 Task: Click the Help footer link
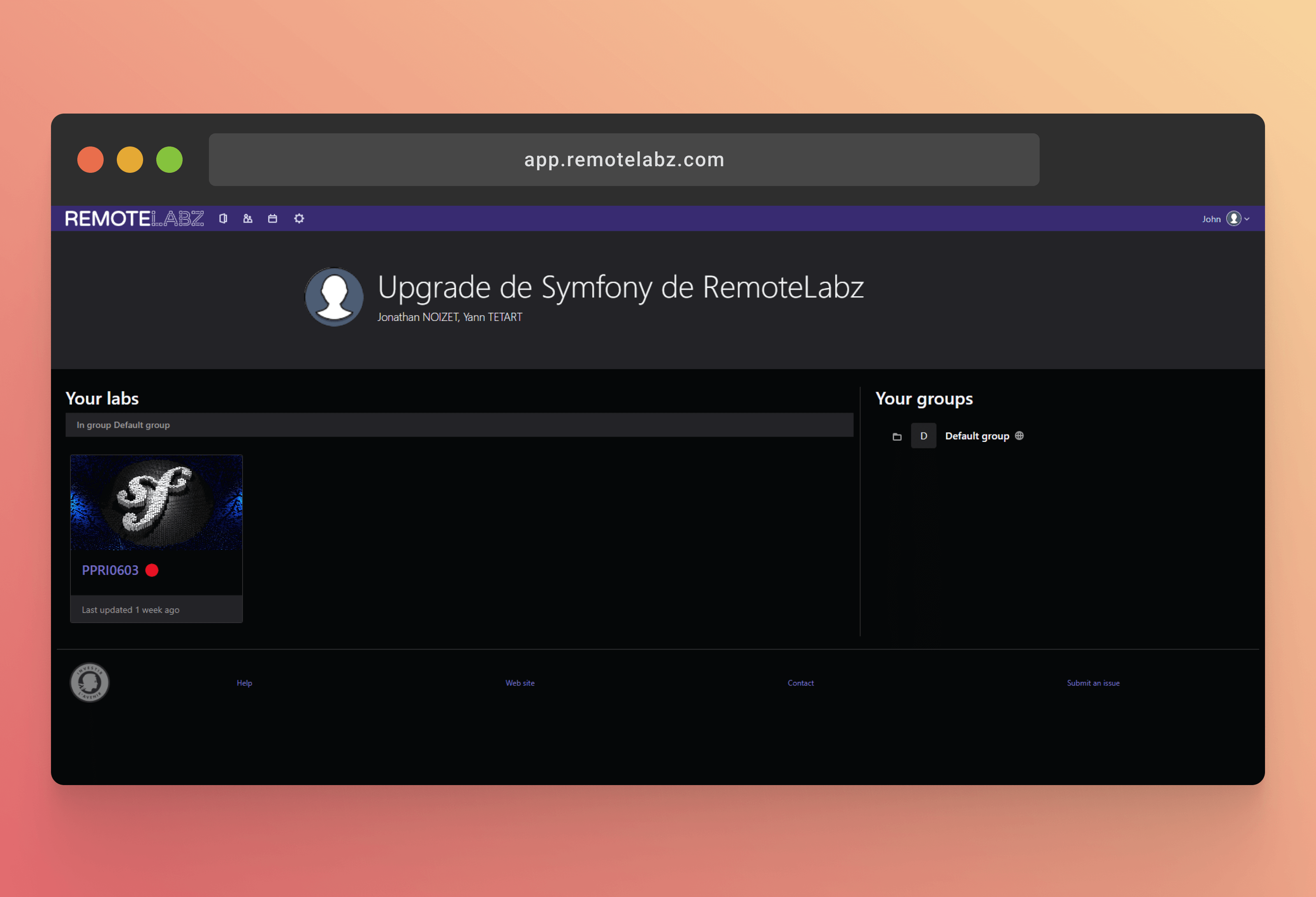pyautogui.click(x=244, y=683)
